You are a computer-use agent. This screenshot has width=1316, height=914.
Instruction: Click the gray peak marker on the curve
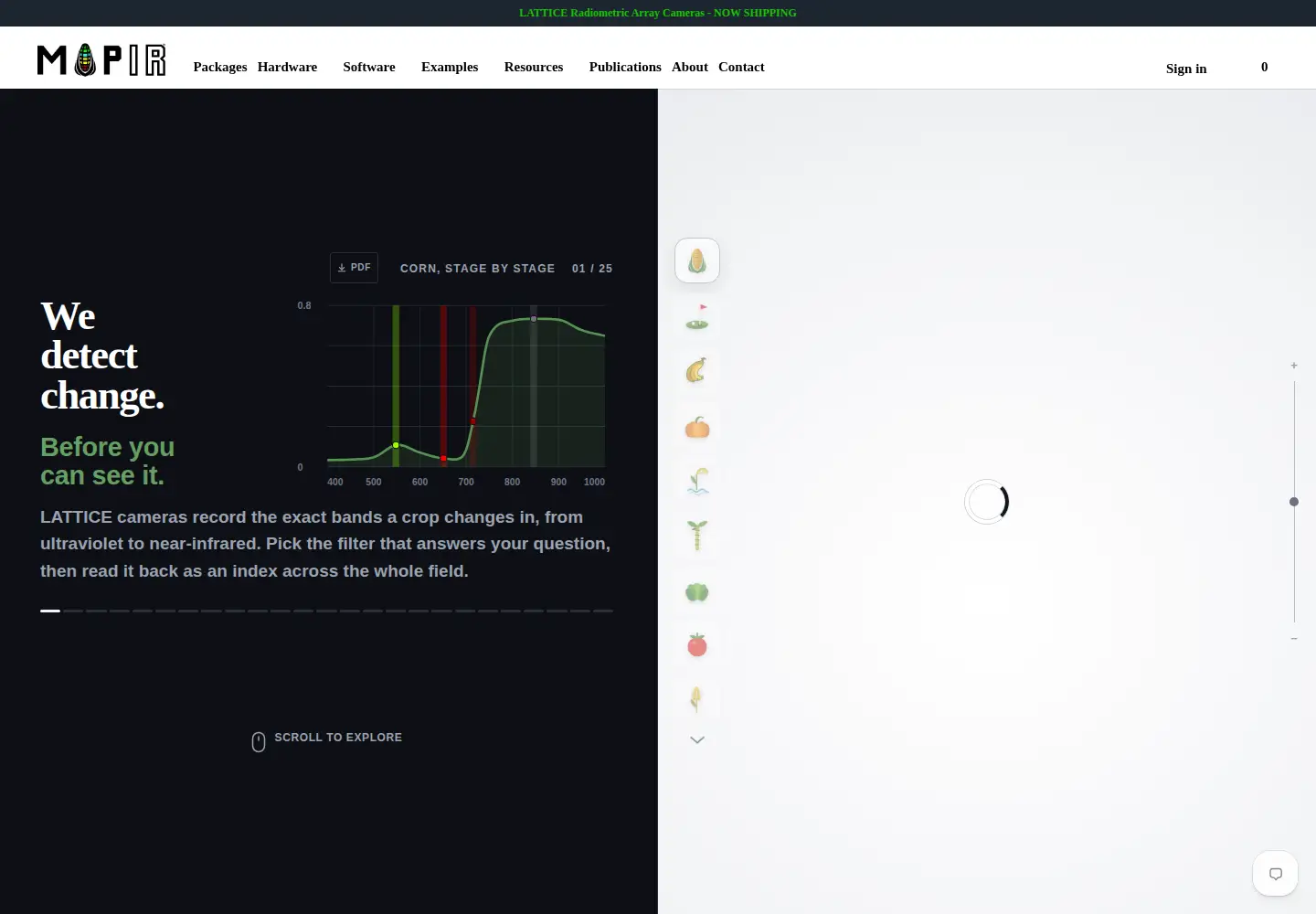(x=534, y=319)
